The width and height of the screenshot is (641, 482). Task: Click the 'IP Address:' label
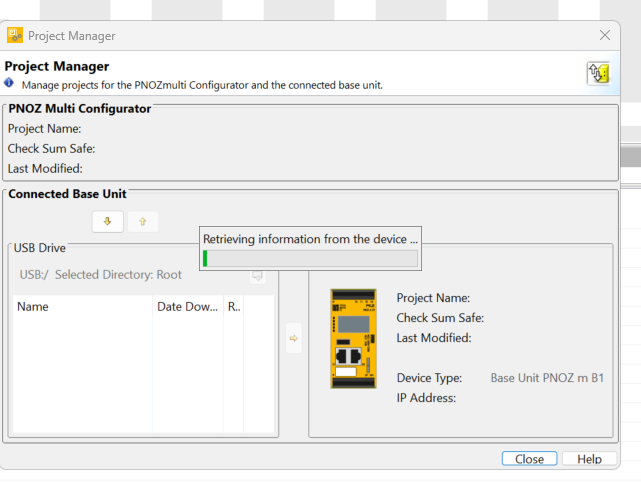[x=426, y=398]
